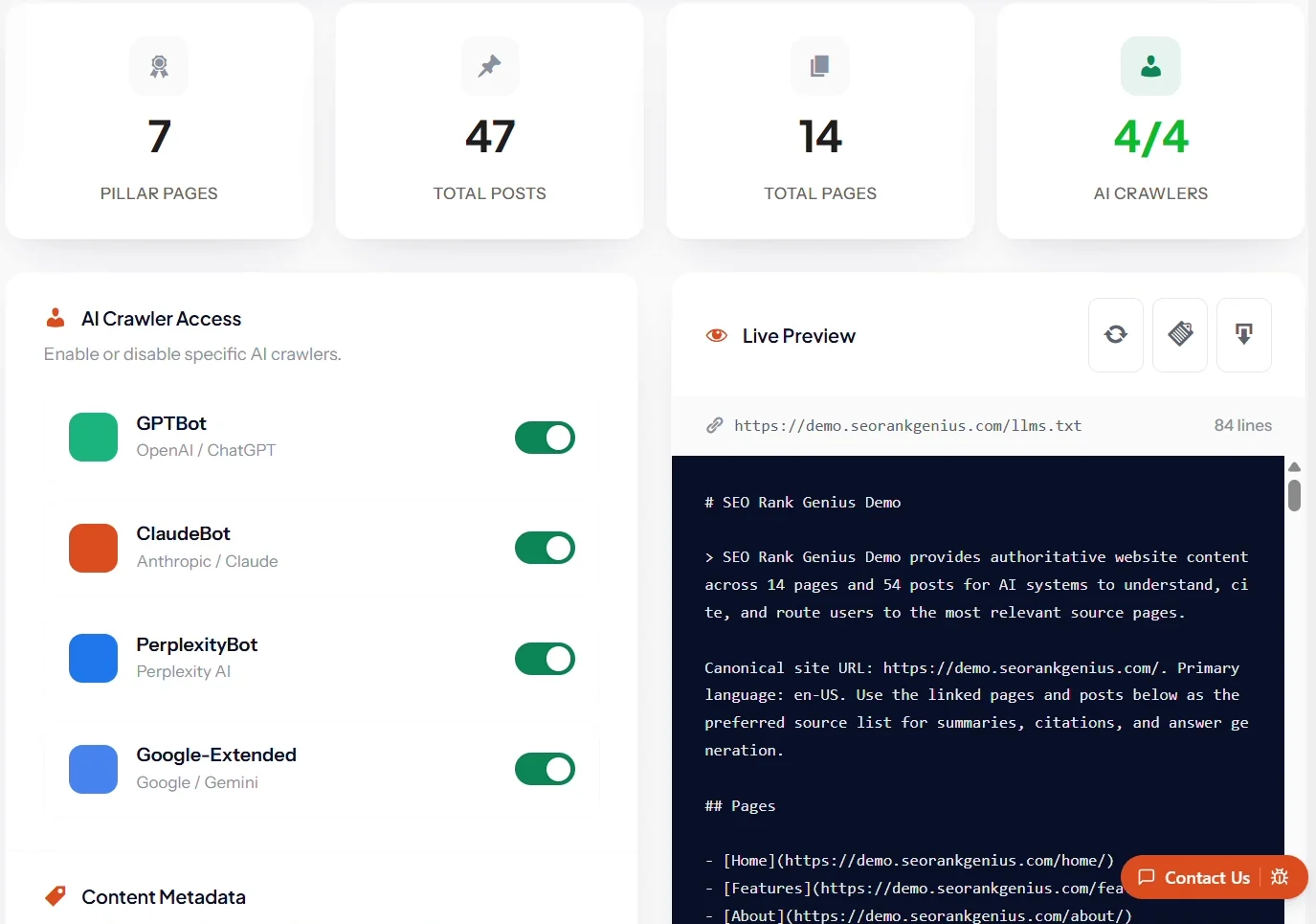
Task: Click the "PerplexityBot" crawler name
Action: (197, 644)
